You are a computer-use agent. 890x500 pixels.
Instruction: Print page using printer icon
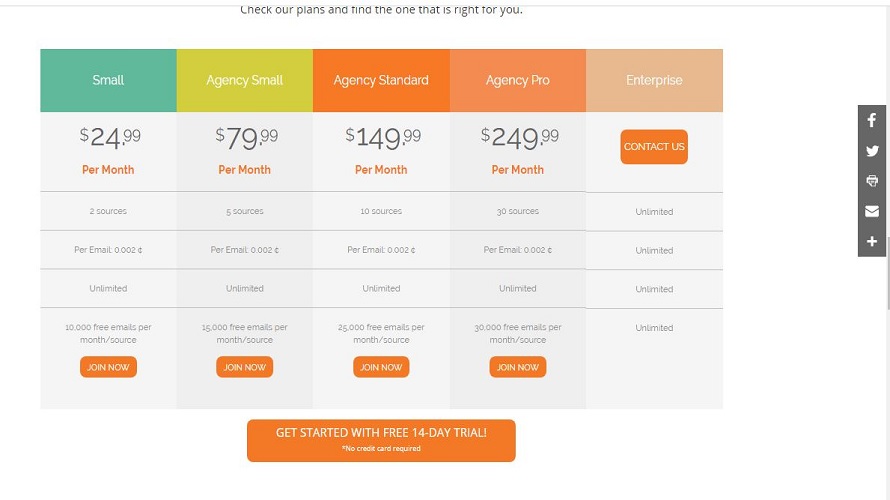tap(872, 181)
